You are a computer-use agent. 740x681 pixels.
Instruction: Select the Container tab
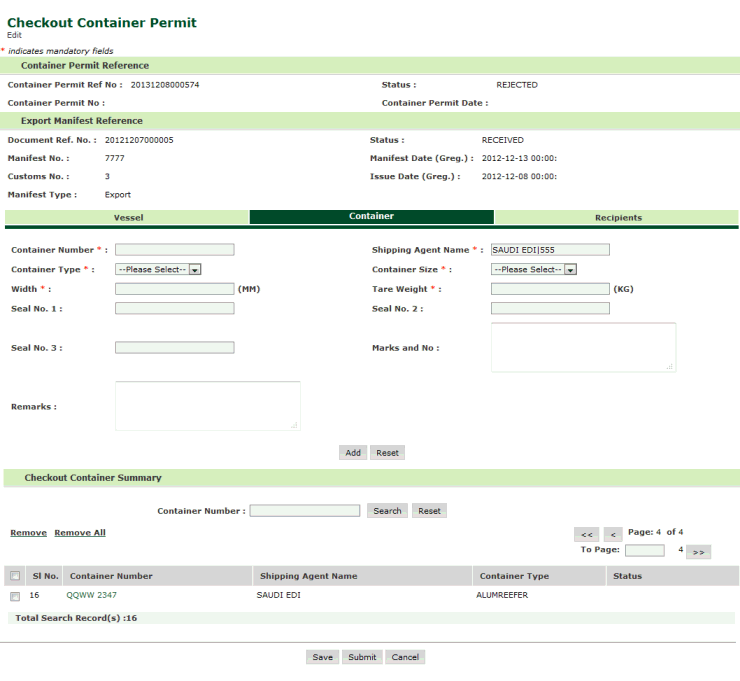tap(371, 217)
